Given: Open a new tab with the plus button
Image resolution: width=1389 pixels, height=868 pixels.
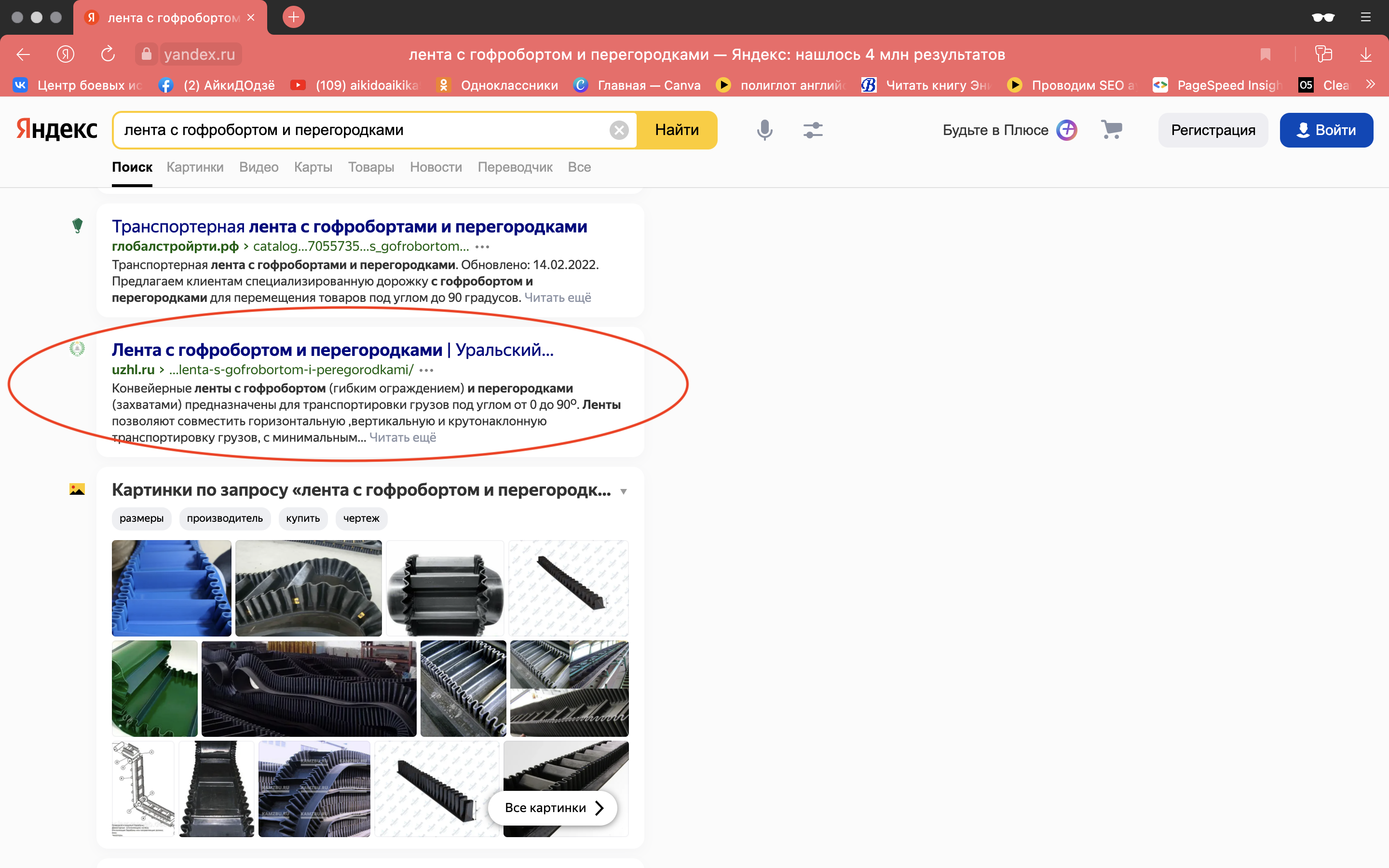Looking at the screenshot, I should point(293,17).
